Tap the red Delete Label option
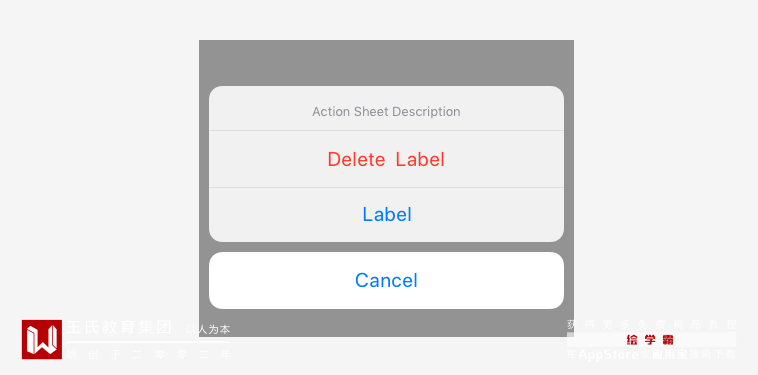 click(386, 159)
